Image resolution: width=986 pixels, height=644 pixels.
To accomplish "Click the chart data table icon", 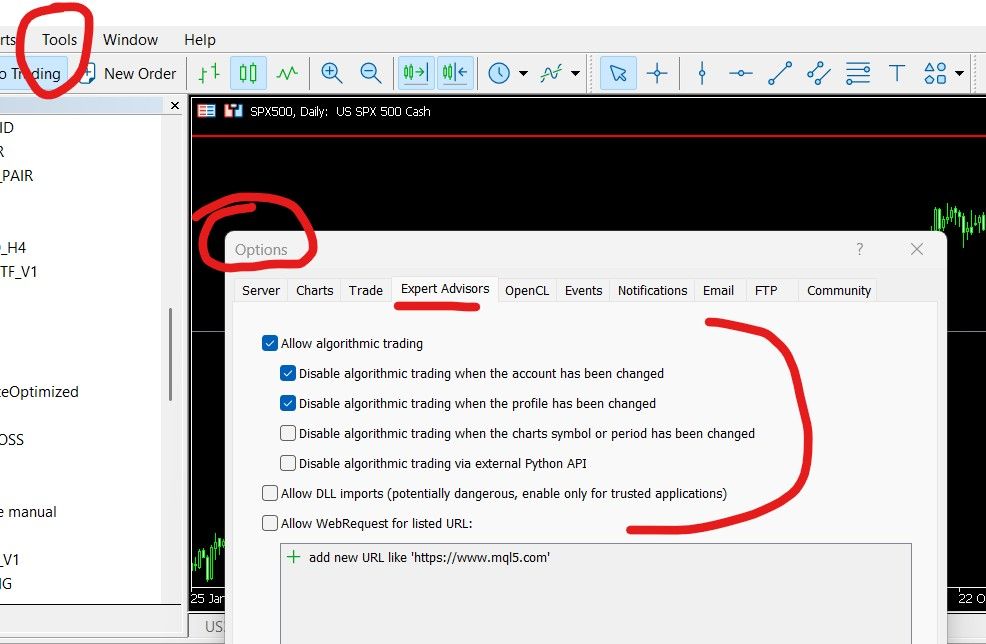I will click(206, 111).
